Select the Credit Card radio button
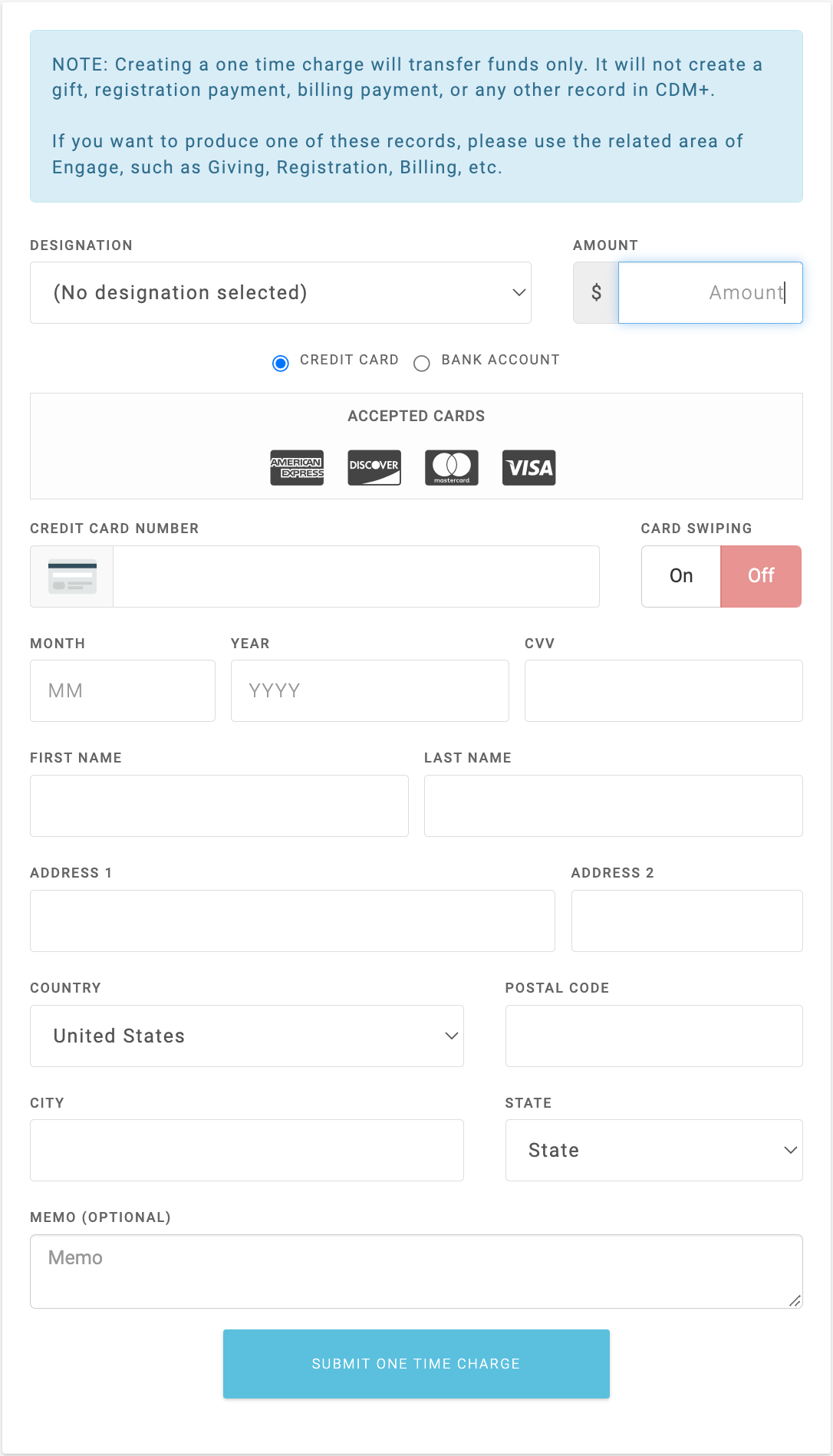Image resolution: width=833 pixels, height=1456 pixels. click(281, 363)
